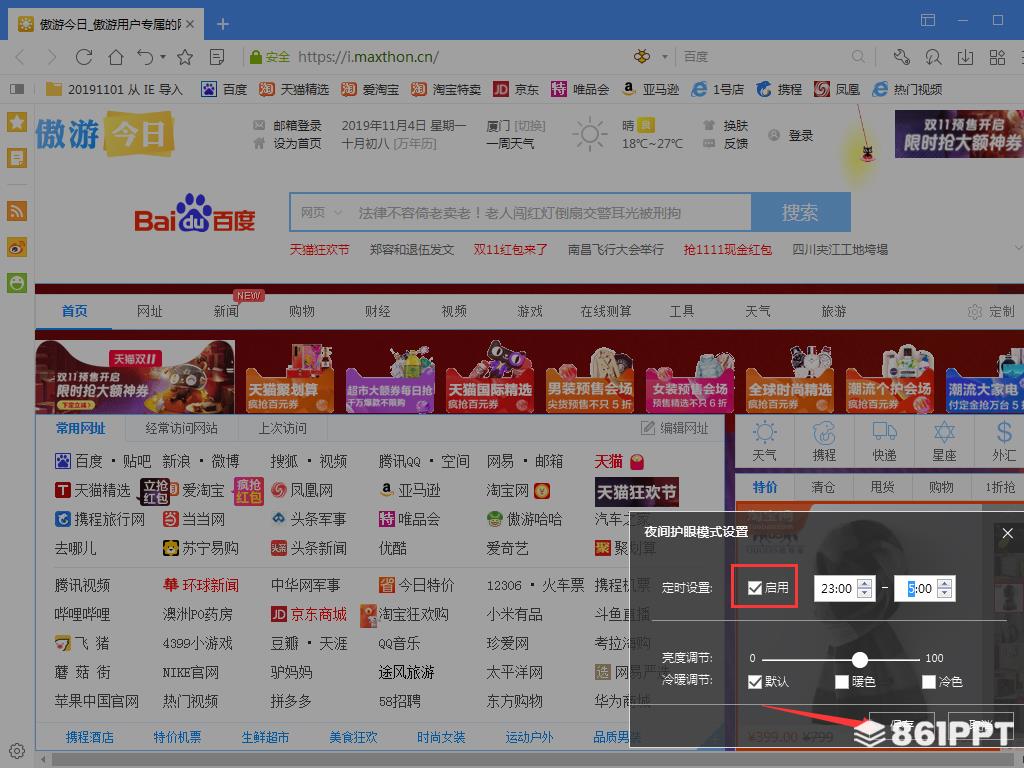Select the 清仓 deals tab

[x=823, y=487]
